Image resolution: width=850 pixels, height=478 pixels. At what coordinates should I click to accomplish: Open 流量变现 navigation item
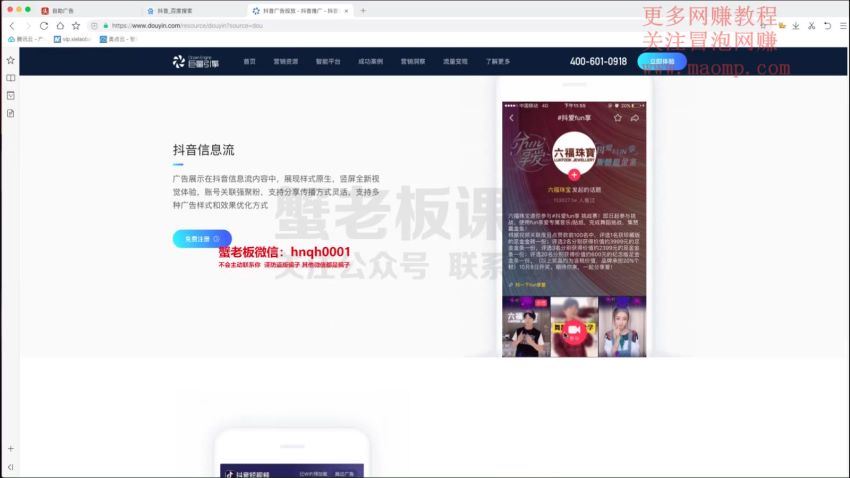pyautogui.click(x=455, y=61)
